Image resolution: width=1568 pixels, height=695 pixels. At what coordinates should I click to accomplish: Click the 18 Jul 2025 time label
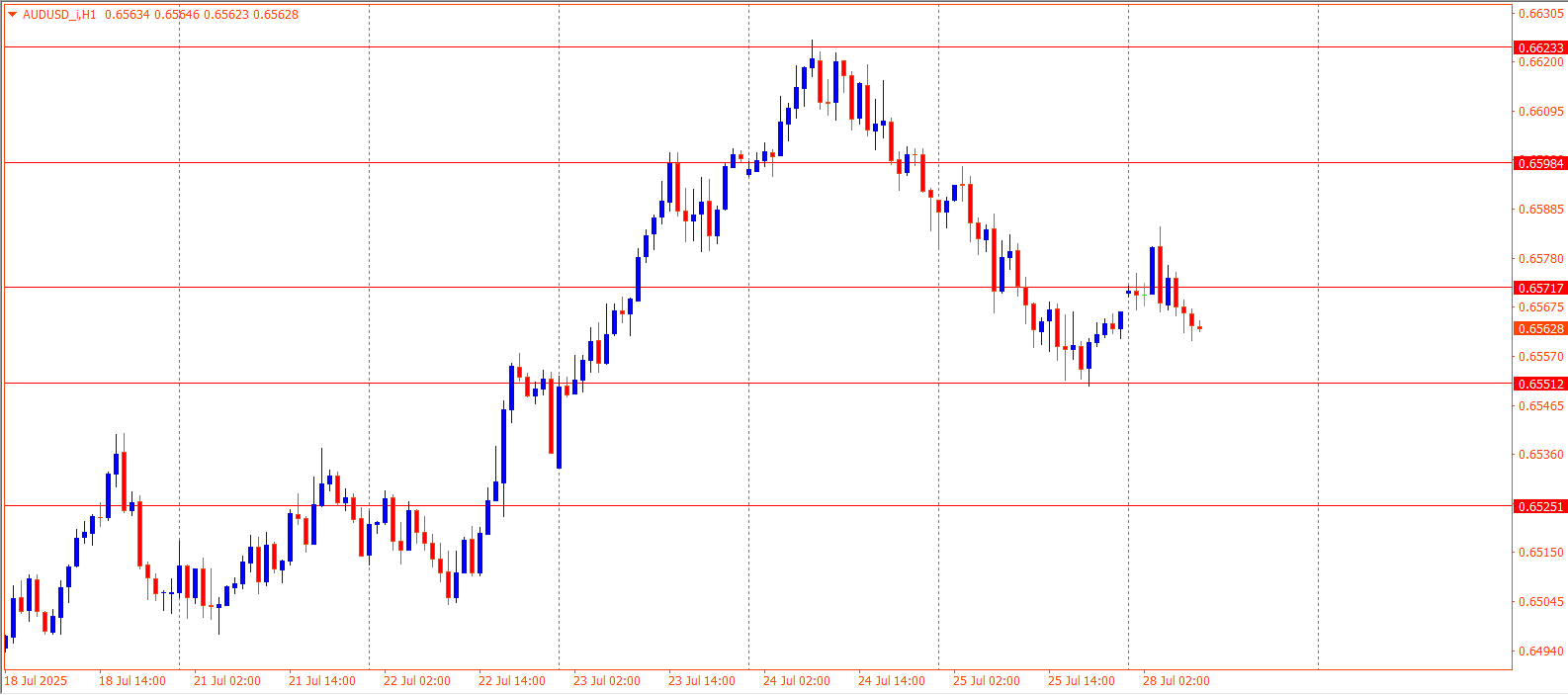(36, 681)
